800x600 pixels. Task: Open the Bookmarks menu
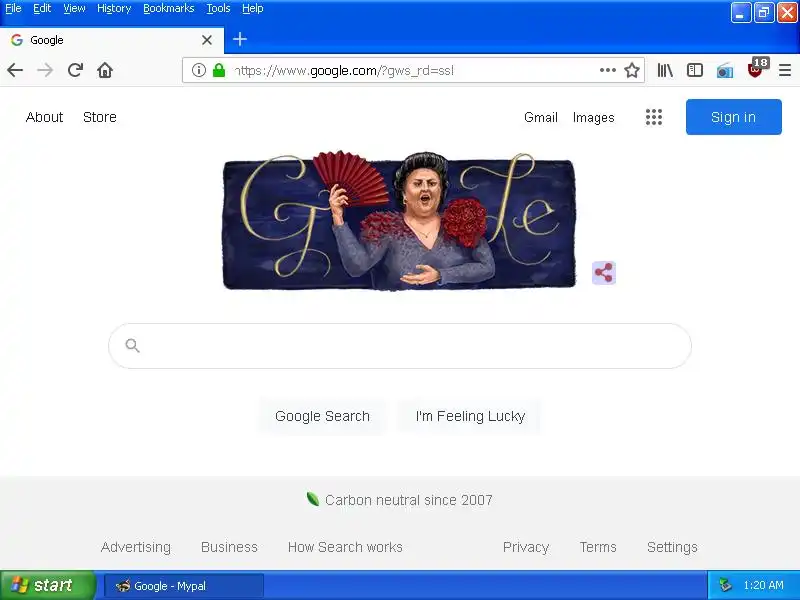[x=168, y=8]
